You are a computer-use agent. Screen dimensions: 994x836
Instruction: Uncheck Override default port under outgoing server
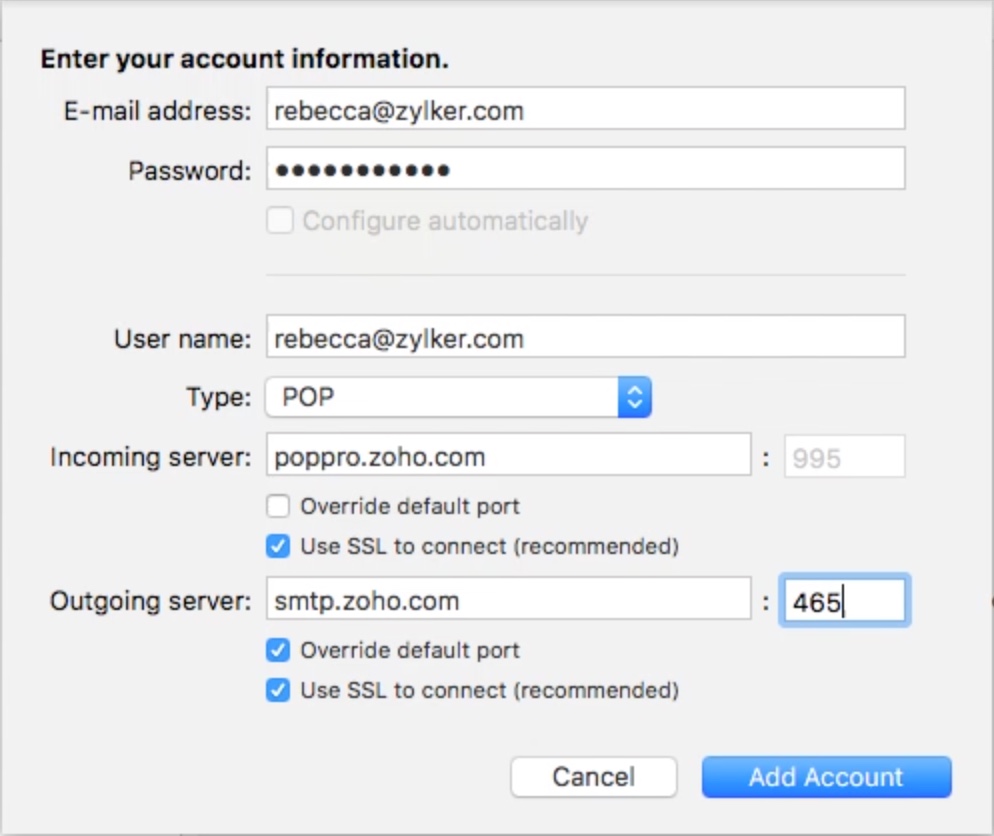pos(278,650)
